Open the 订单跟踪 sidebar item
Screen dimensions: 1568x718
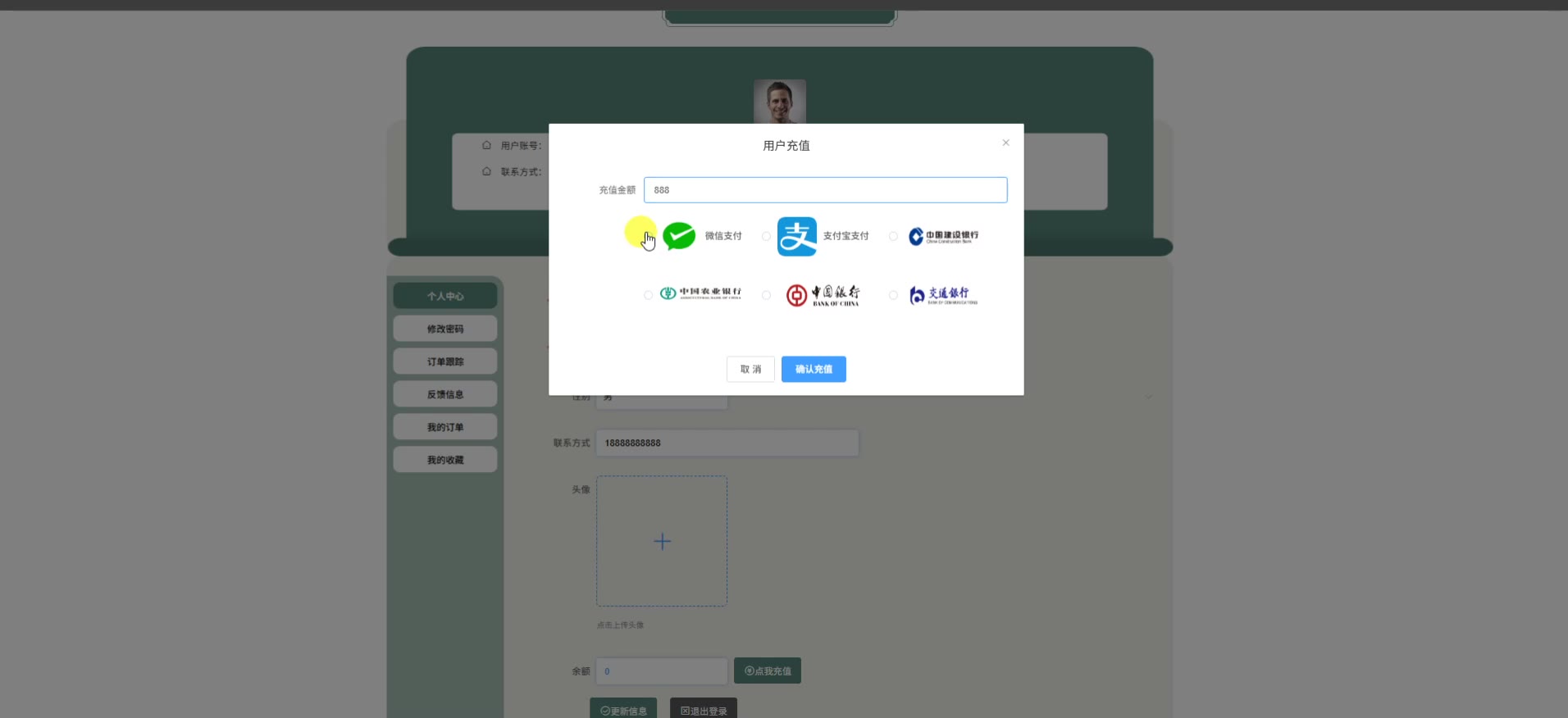pos(445,361)
